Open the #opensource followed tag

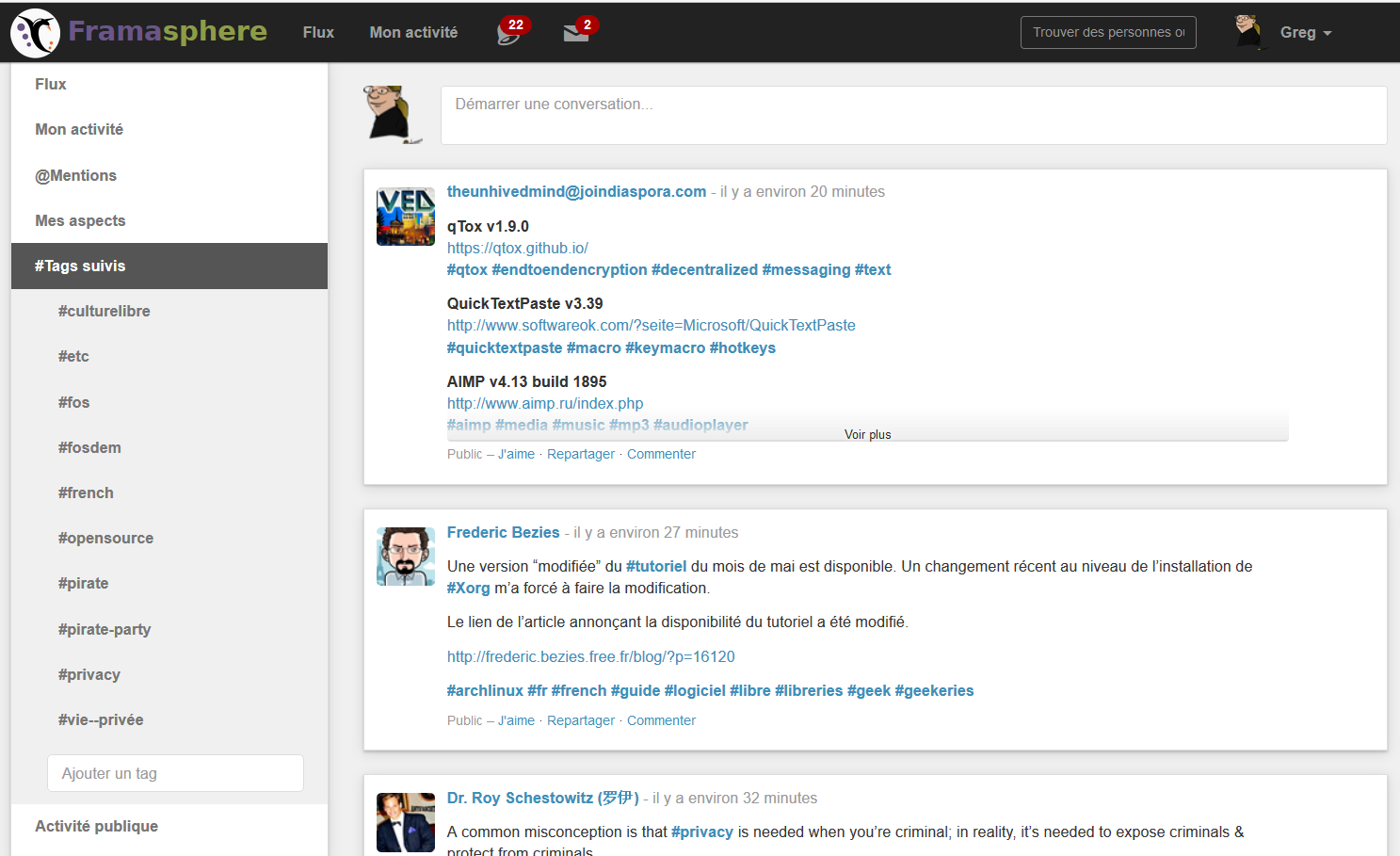pyautogui.click(x=105, y=538)
